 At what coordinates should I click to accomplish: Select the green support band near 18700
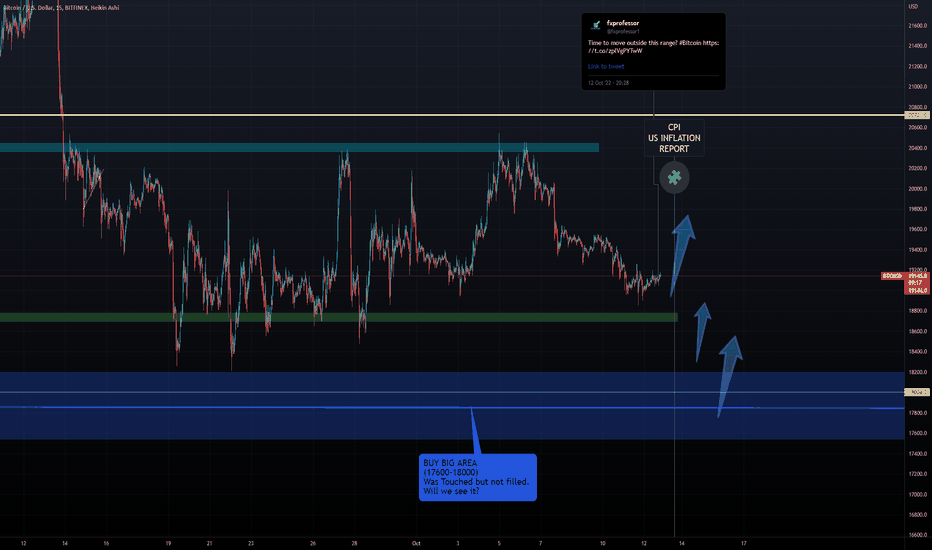[339, 318]
